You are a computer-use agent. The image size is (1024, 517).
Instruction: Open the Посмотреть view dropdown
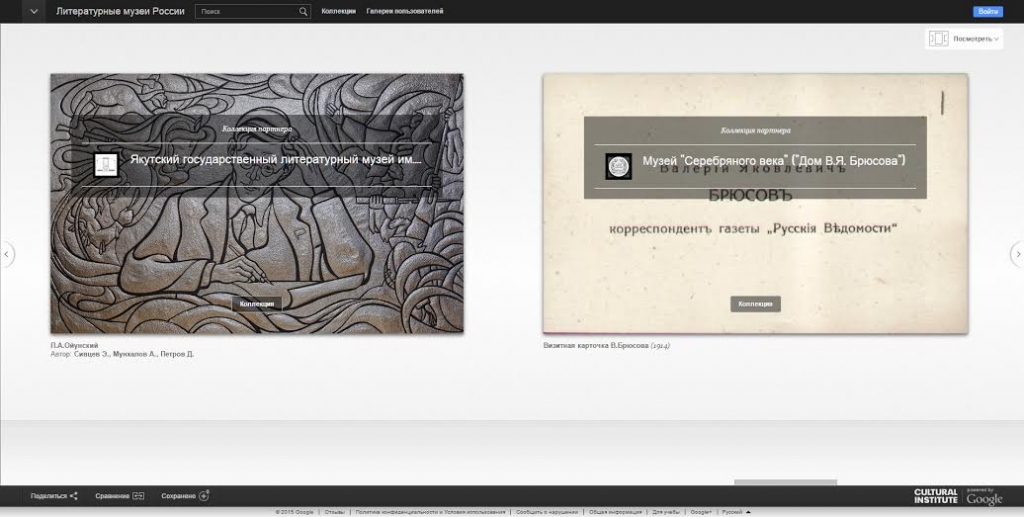(976, 39)
